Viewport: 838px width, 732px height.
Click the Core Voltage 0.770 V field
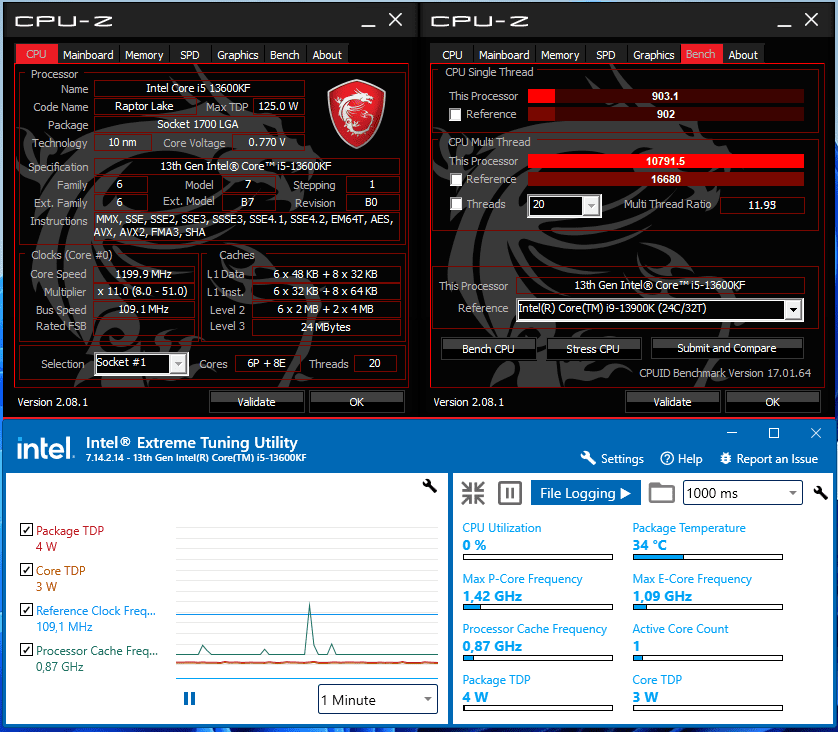pos(268,143)
